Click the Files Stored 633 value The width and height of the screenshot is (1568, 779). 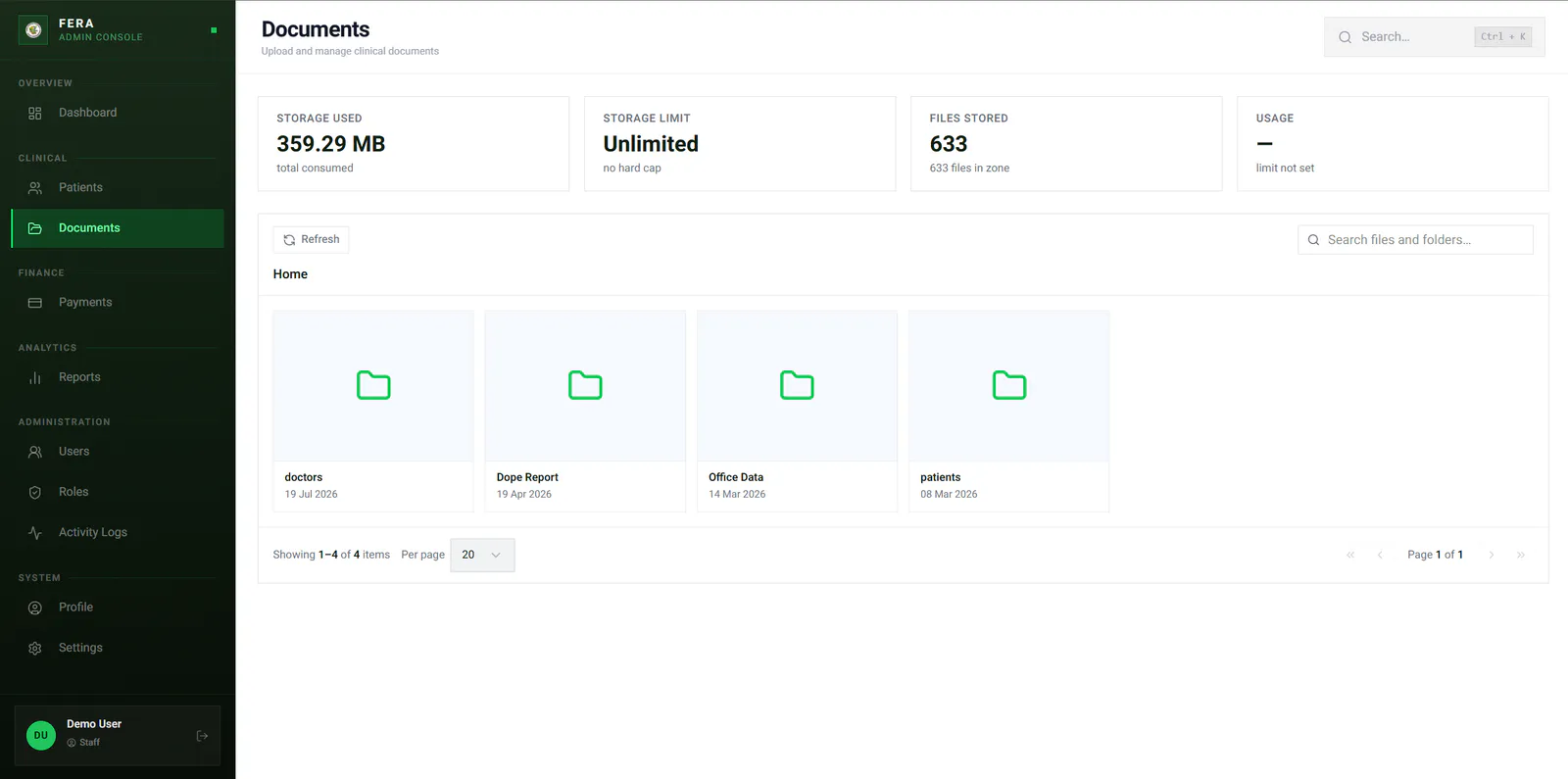click(949, 144)
